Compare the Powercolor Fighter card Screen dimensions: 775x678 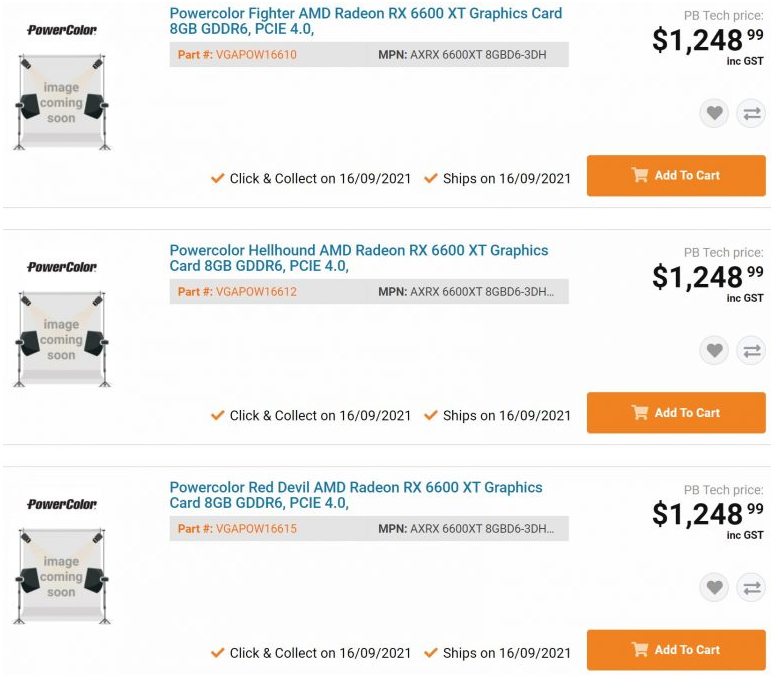pos(751,113)
